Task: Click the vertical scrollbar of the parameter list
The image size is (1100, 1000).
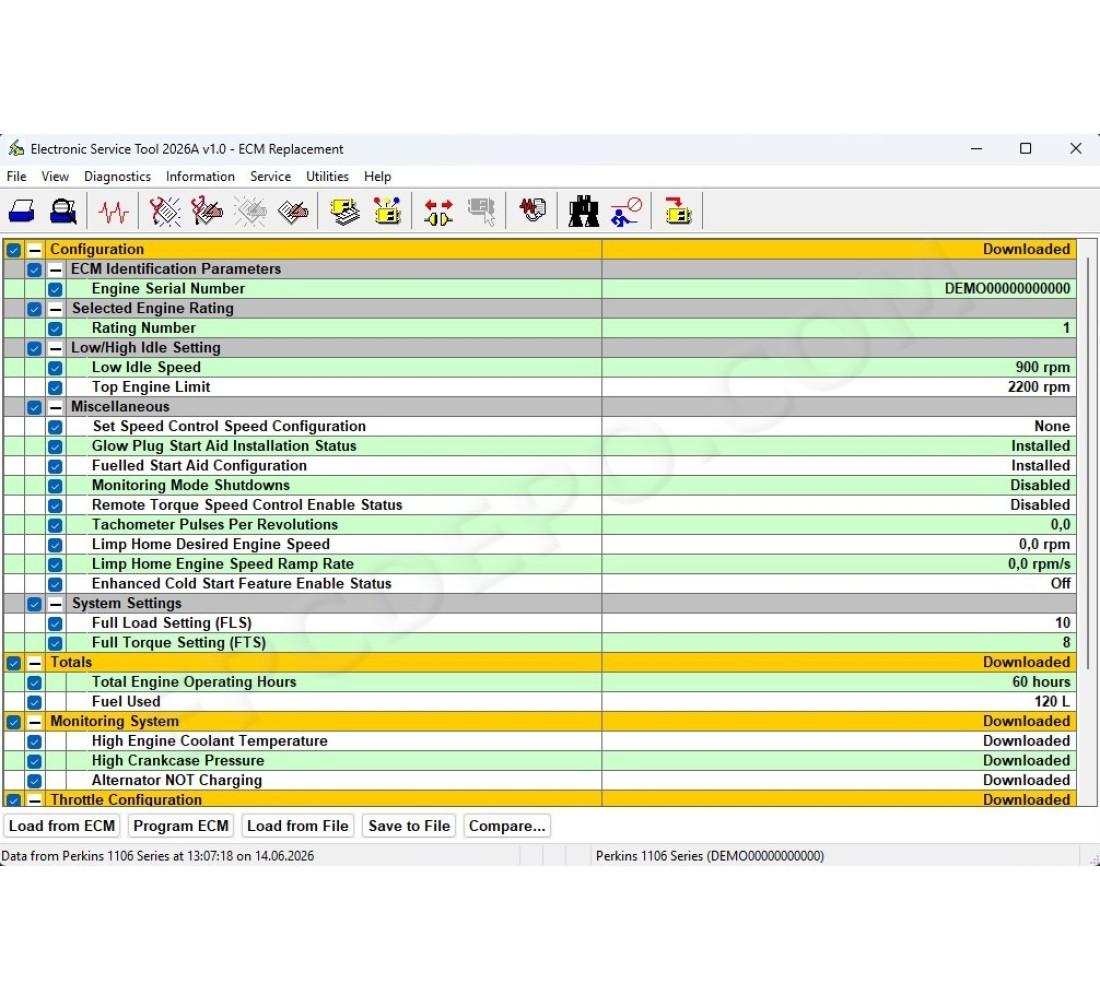Action: [1088, 463]
